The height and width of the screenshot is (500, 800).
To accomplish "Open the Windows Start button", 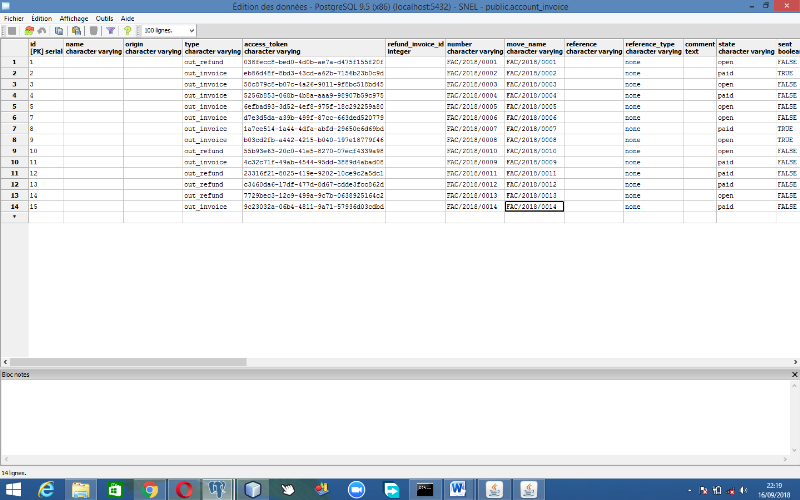I will pos(13,490).
